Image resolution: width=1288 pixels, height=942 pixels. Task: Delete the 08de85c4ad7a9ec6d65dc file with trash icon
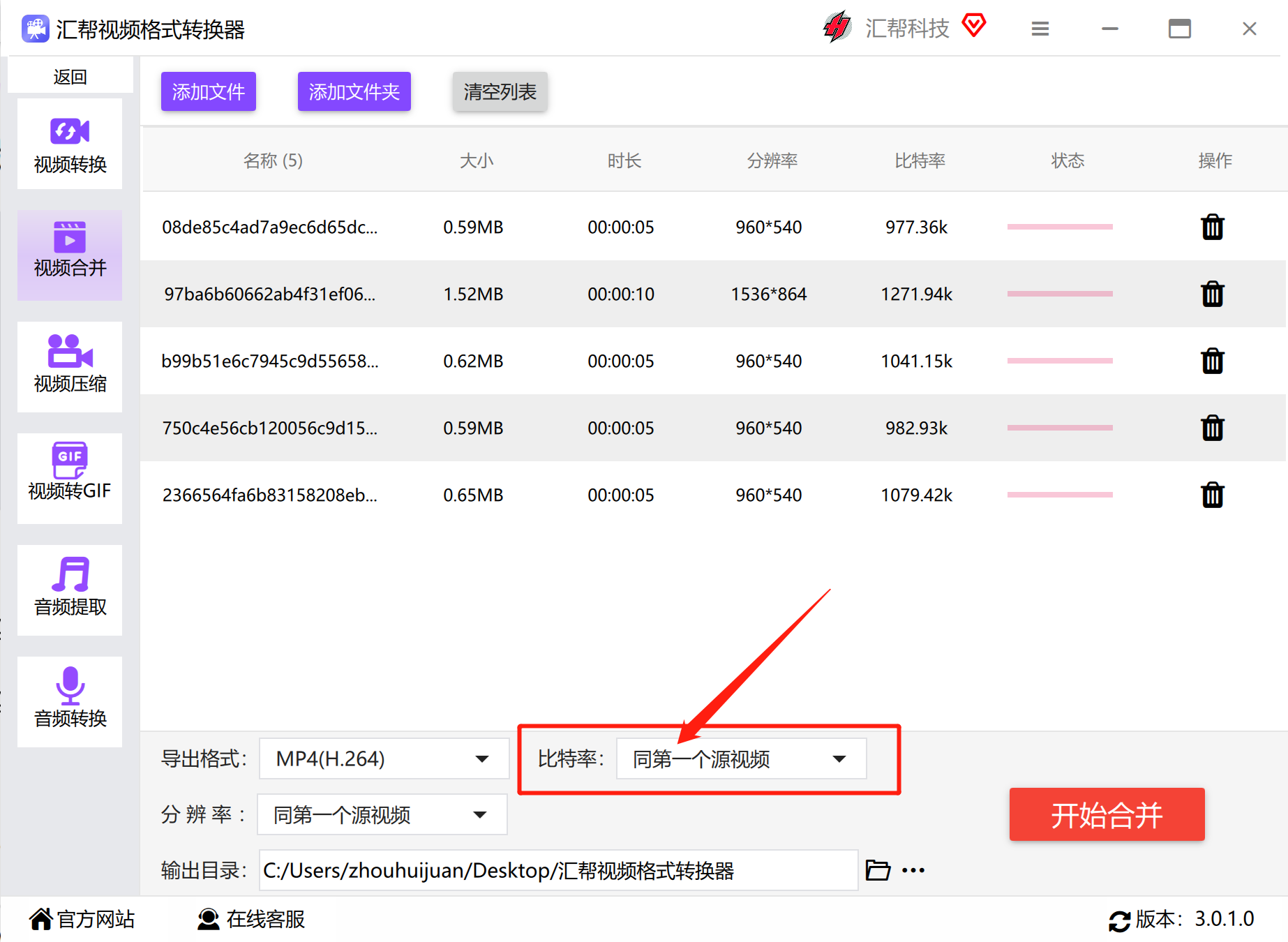(1213, 227)
